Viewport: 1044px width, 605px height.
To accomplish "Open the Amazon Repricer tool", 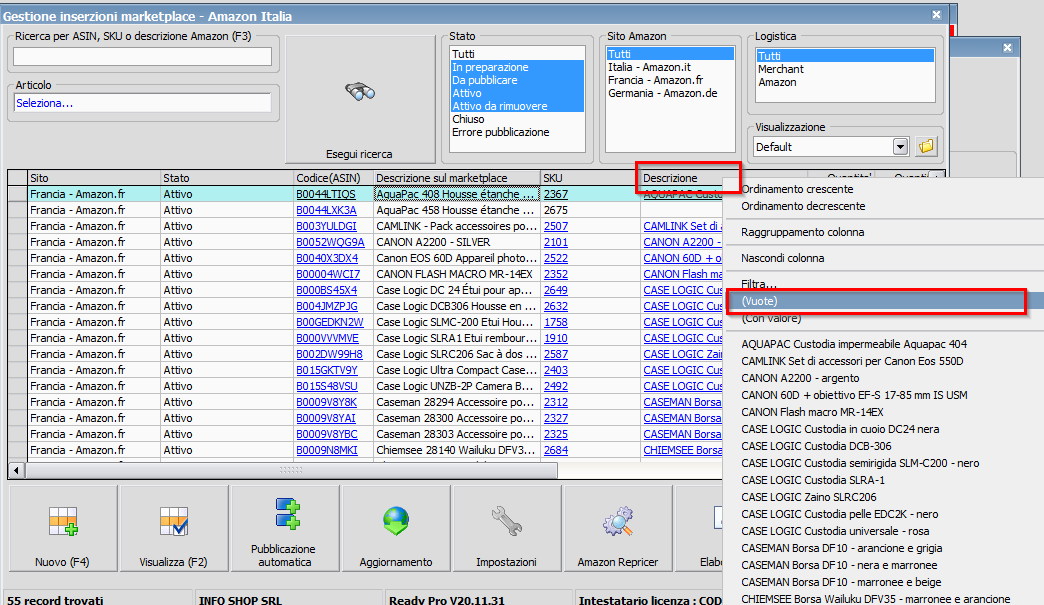I will (617, 528).
